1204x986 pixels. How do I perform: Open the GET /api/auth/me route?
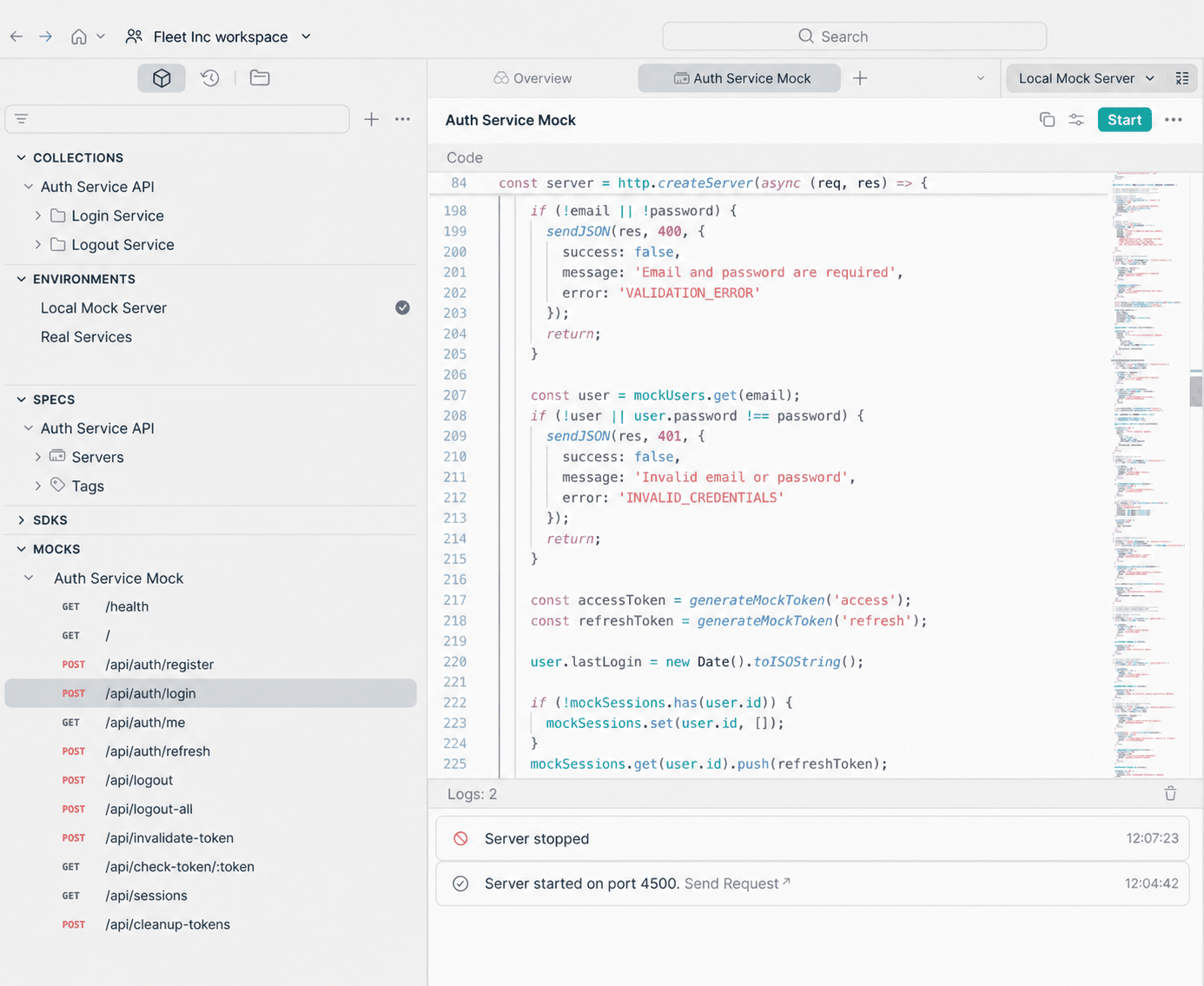click(211, 722)
